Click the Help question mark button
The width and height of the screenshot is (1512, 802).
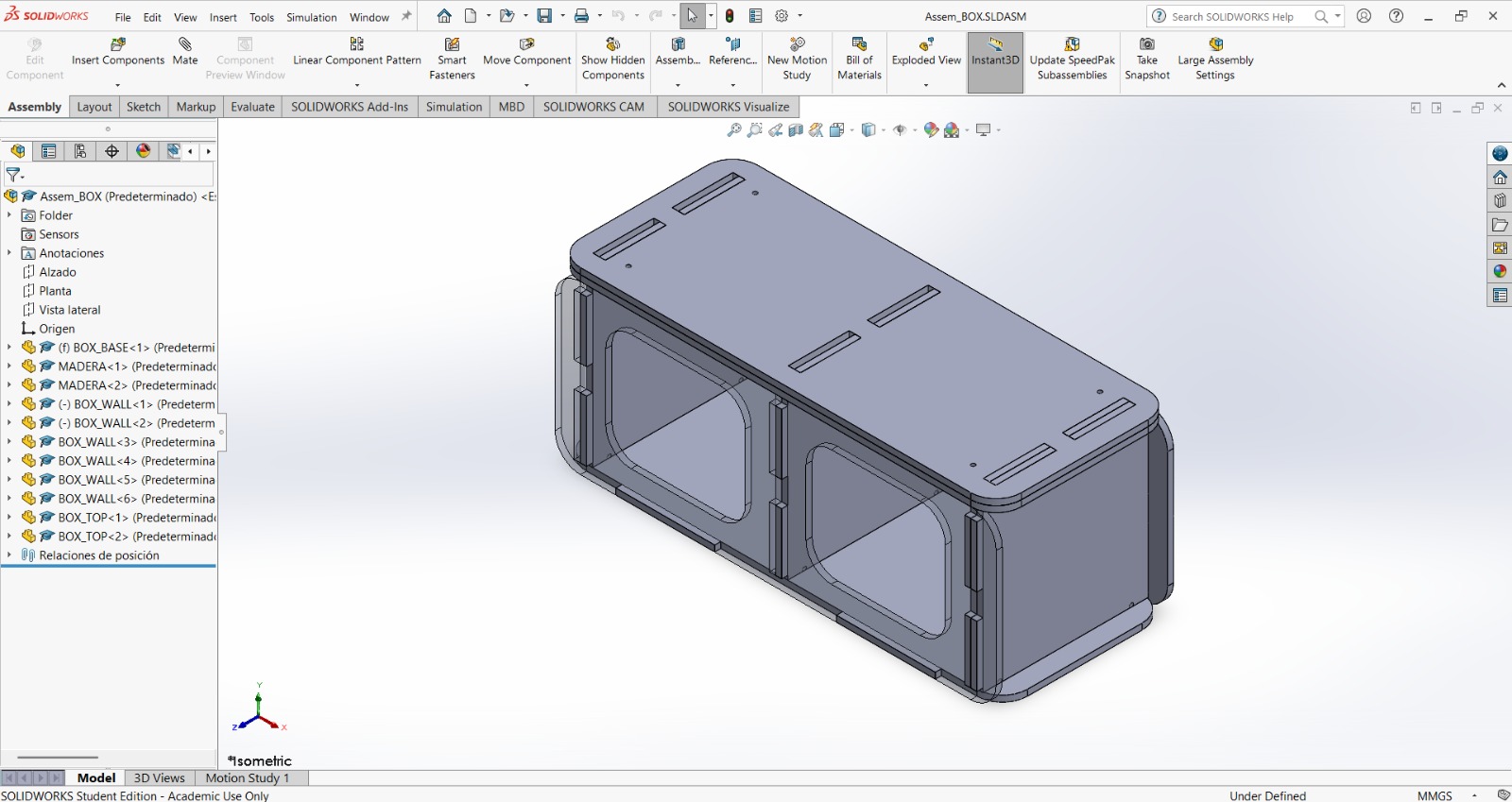[x=1397, y=16]
